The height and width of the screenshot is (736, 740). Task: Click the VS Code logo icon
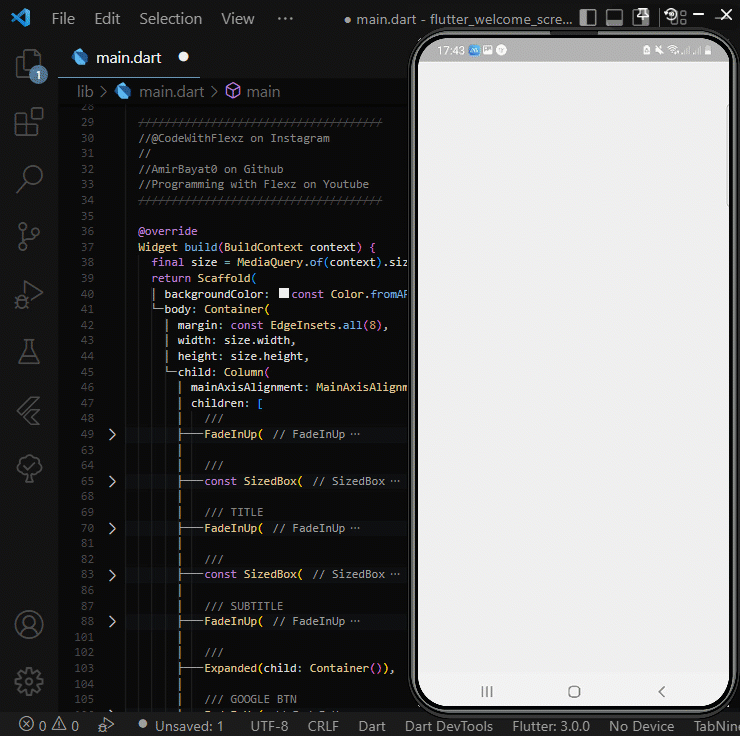[x=21, y=18]
